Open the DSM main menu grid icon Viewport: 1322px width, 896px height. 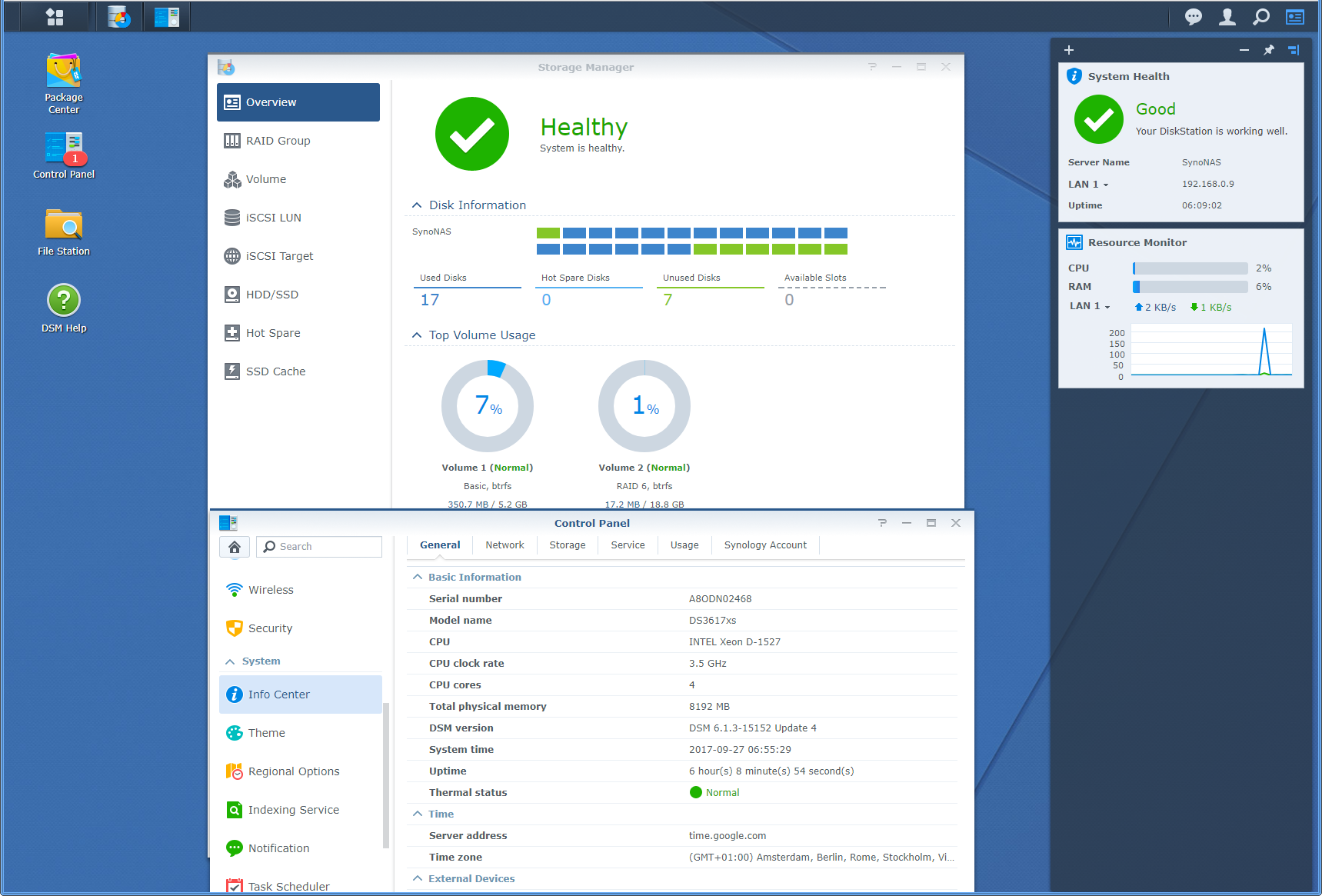pyautogui.click(x=55, y=16)
